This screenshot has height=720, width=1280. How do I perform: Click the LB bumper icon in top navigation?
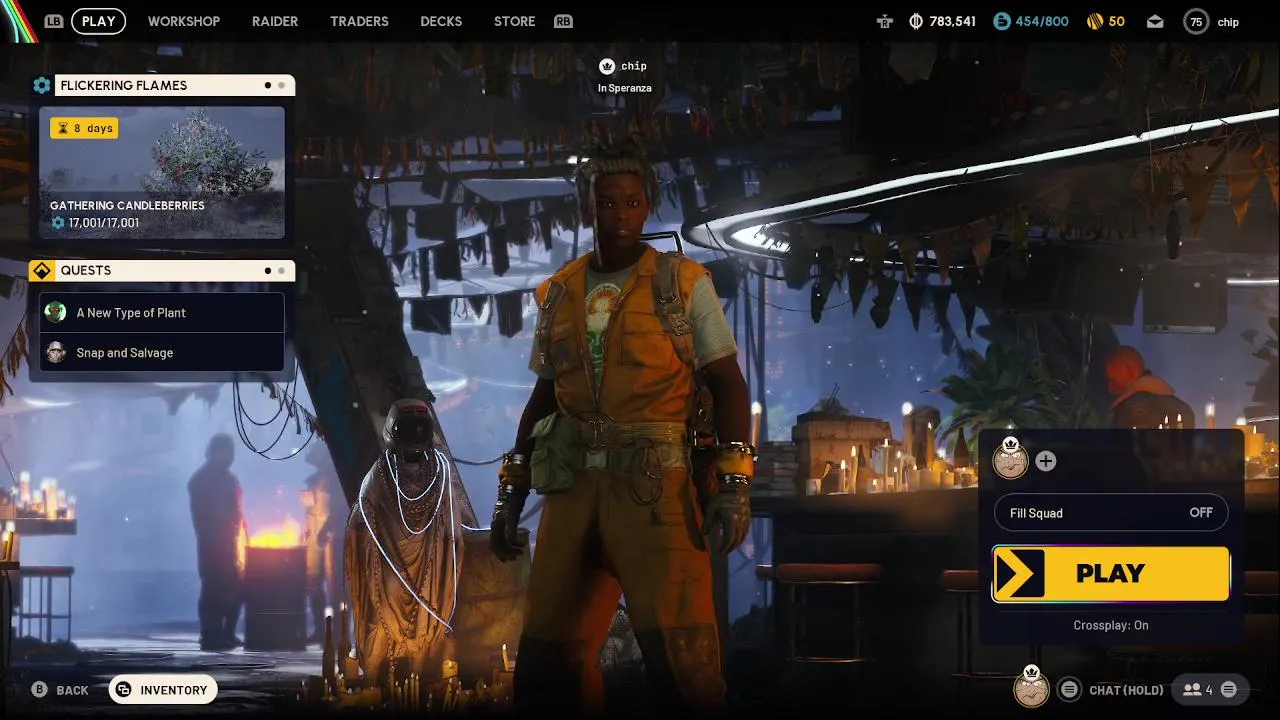point(54,21)
